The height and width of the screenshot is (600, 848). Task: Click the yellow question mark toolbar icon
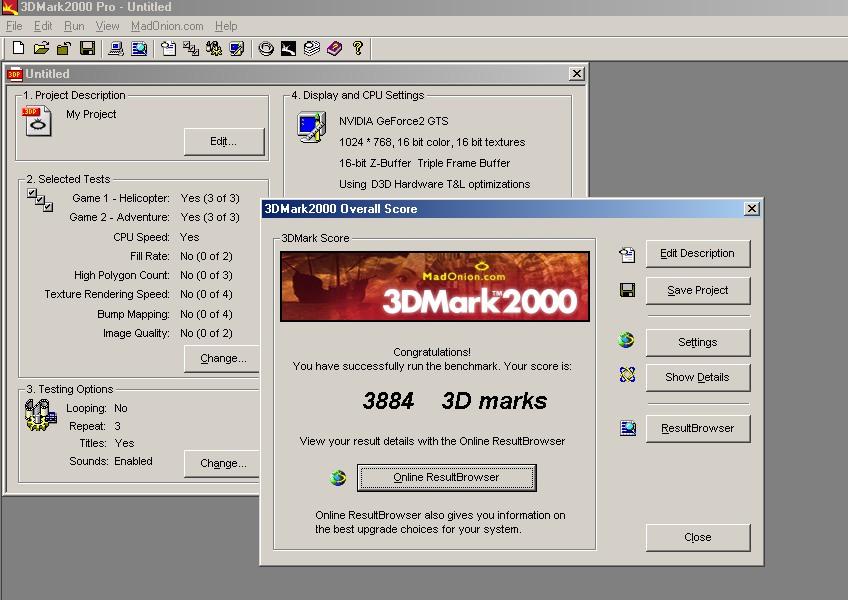(x=357, y=48)
